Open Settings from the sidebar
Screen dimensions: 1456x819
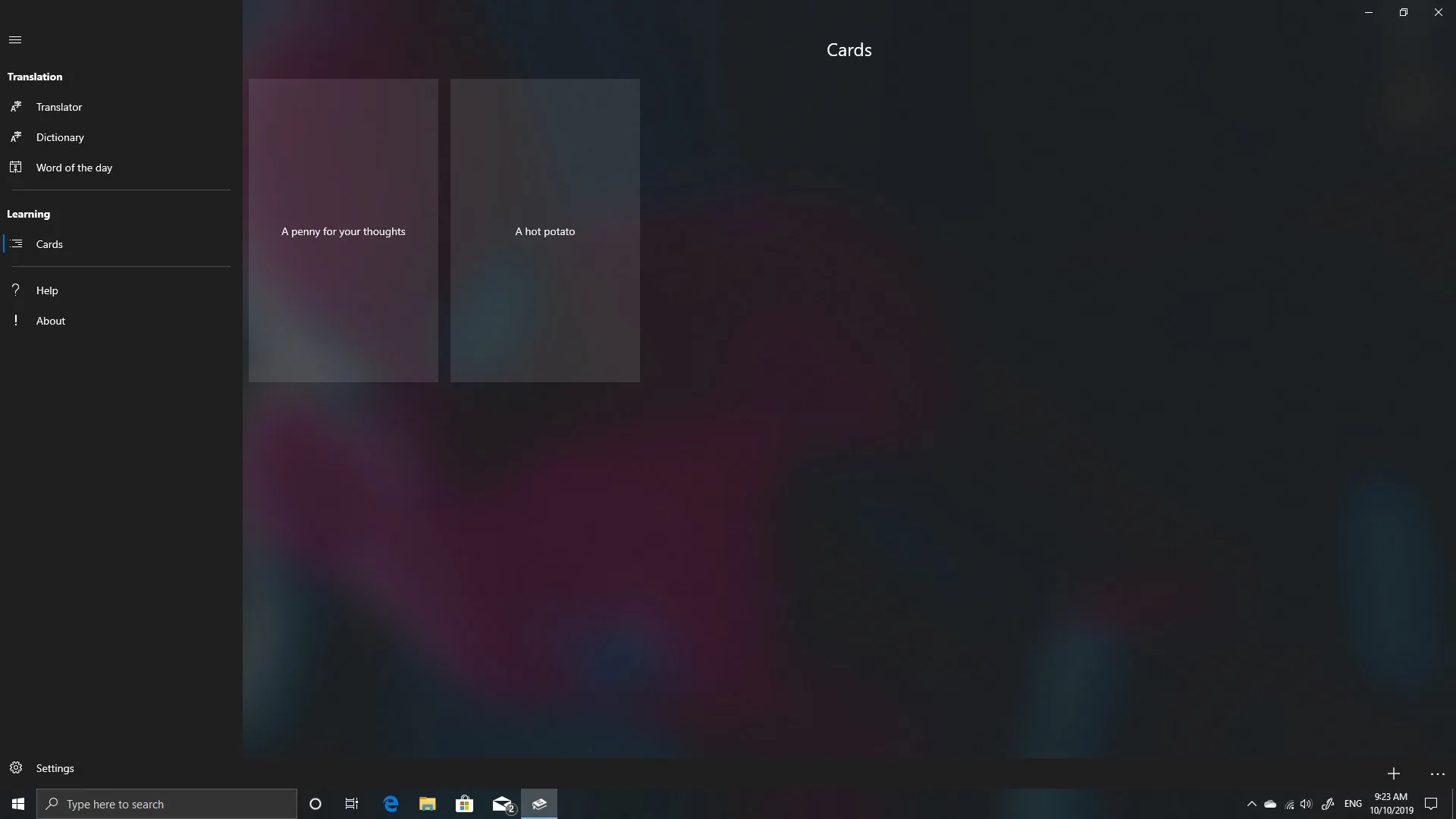[121, 768]
